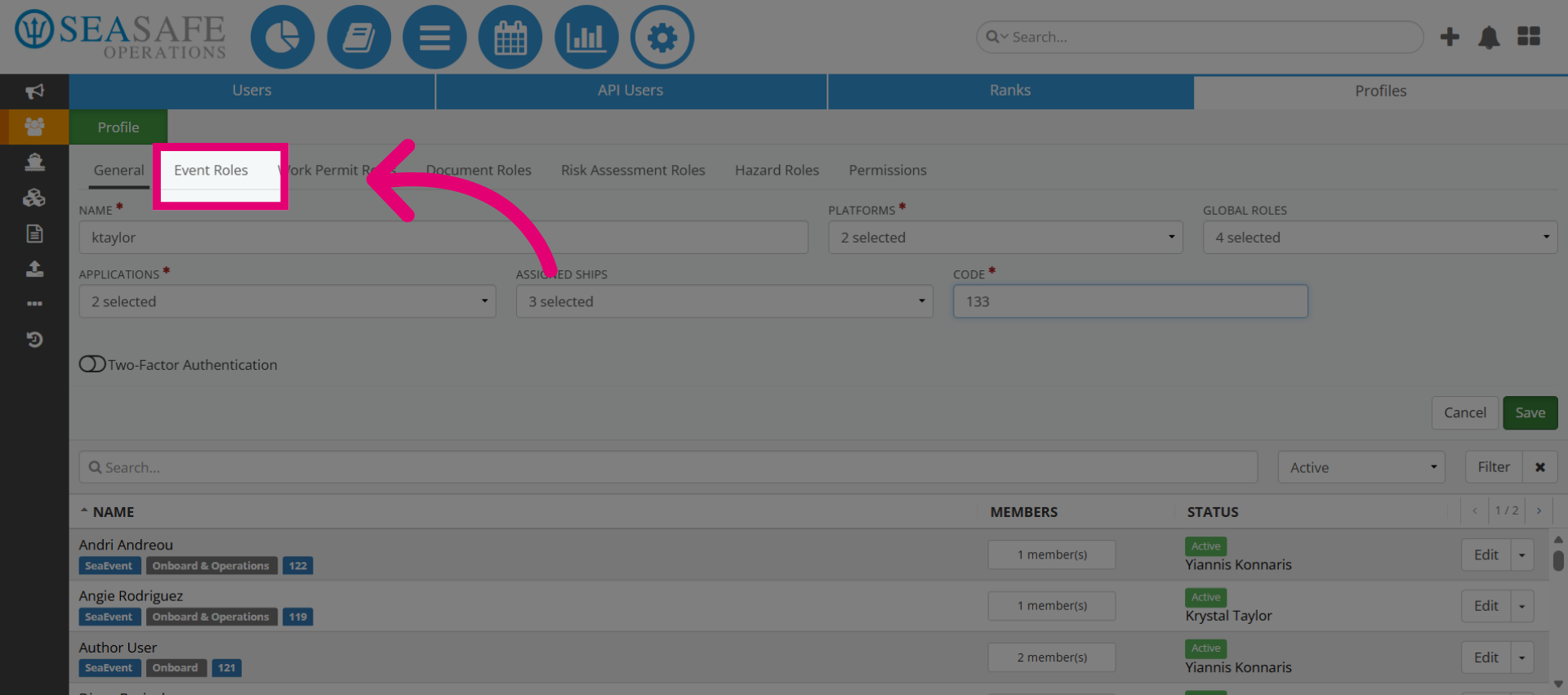Switch to the Ranks tab
1568x695 pixels.
point(1010,91)
